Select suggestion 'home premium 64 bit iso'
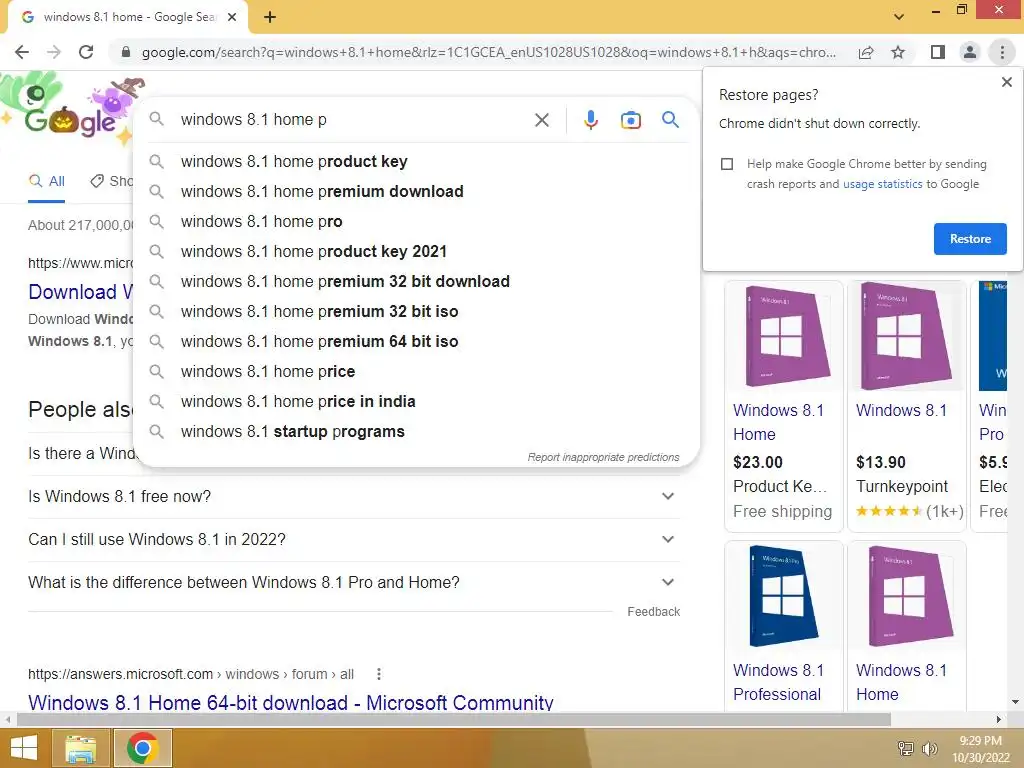 [417, 342]
